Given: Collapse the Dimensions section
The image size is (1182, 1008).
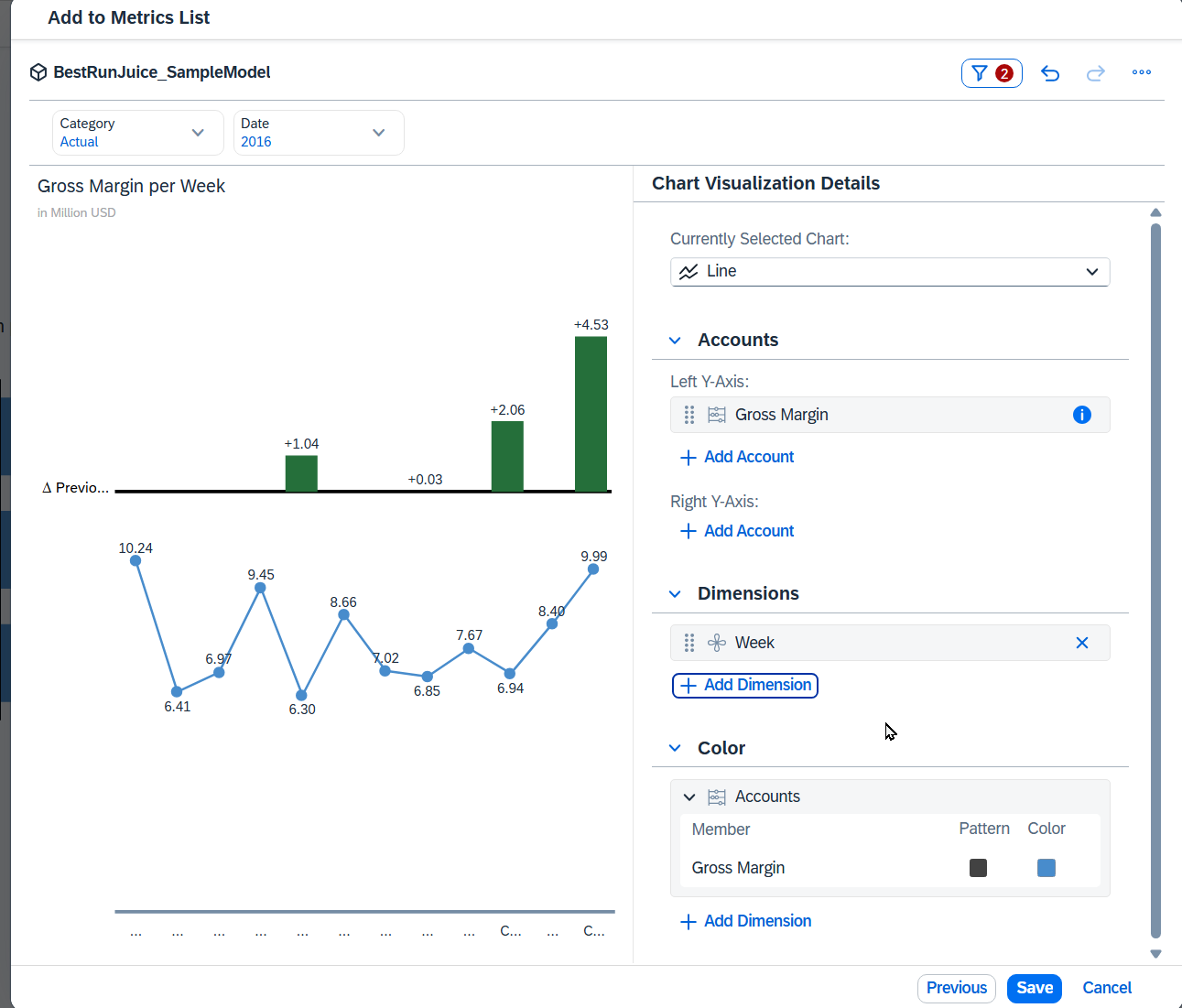Looking at the screenshot, I should click(676, 594).
